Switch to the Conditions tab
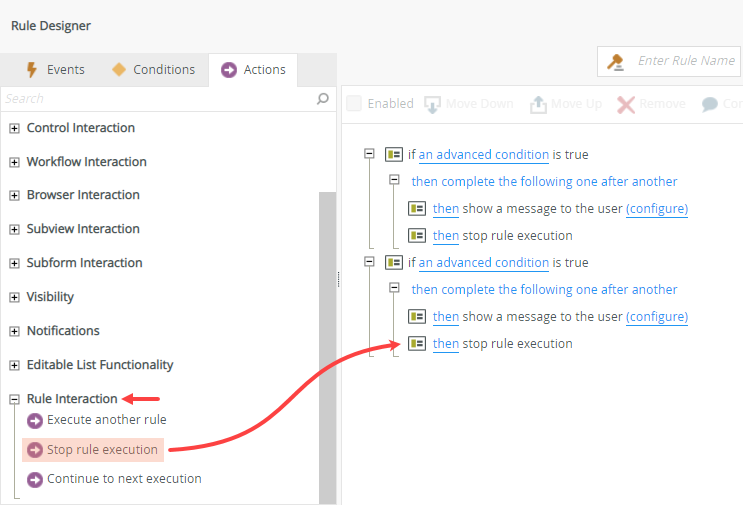Viewport: 743px width, 505px height. click(154, 70)
